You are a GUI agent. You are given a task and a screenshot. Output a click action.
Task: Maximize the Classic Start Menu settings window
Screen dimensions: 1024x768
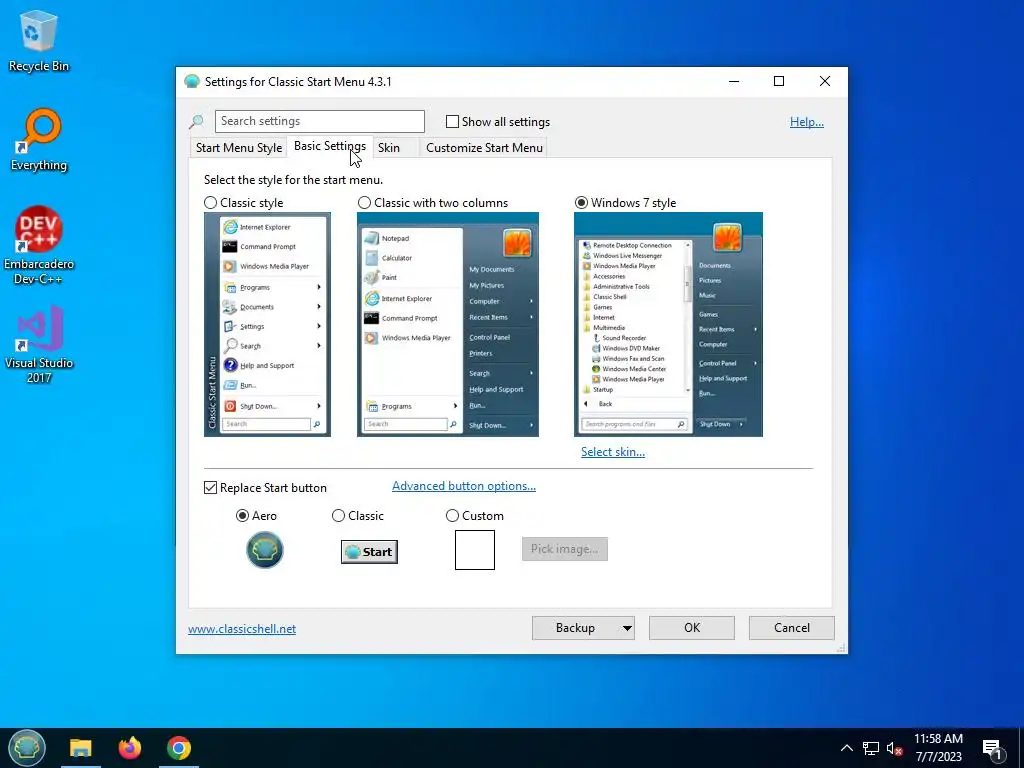click(x=779, y=82)
